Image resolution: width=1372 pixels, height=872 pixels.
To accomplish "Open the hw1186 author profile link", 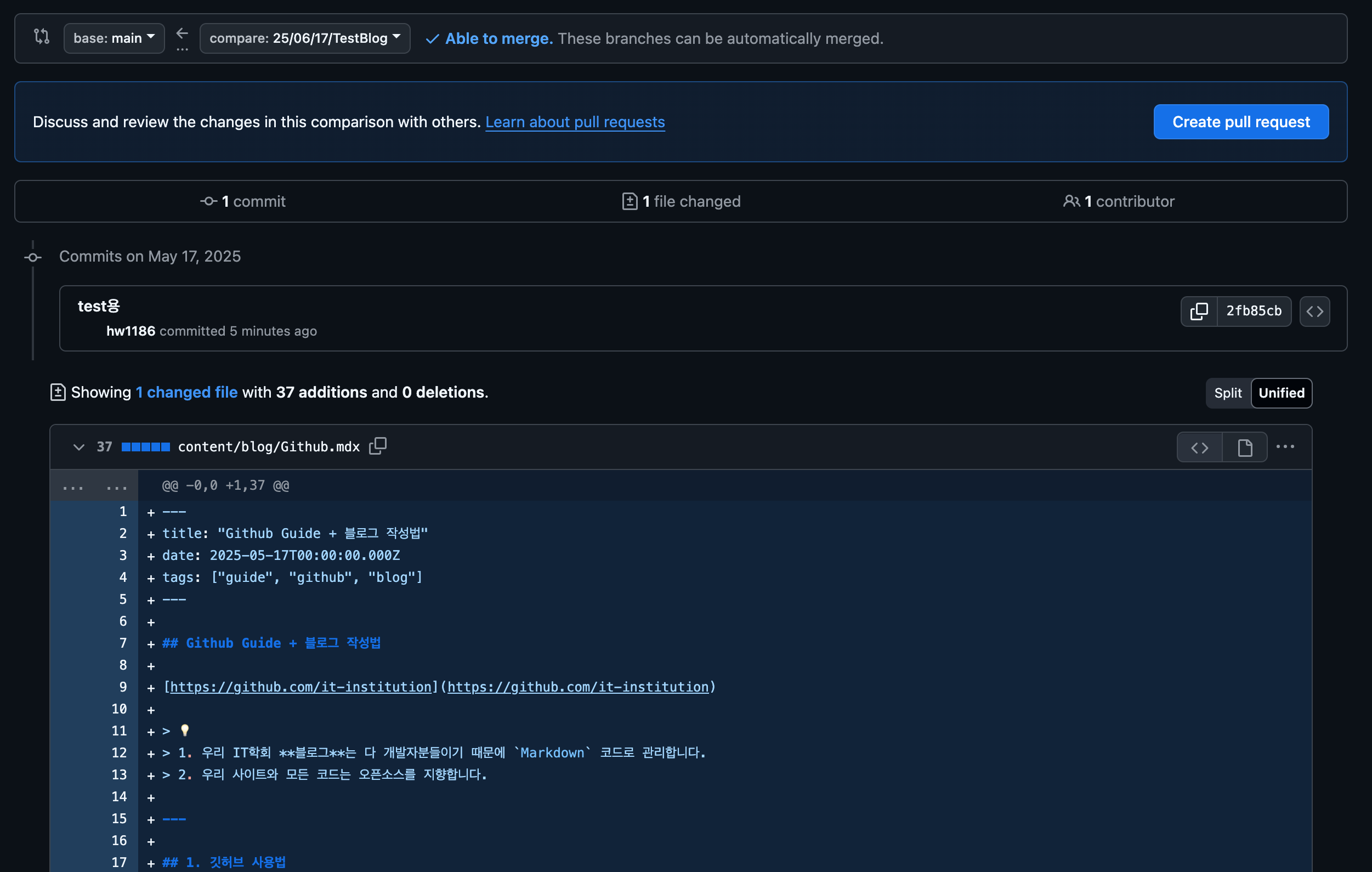I will pyautogui.click(x=131, y=331).
